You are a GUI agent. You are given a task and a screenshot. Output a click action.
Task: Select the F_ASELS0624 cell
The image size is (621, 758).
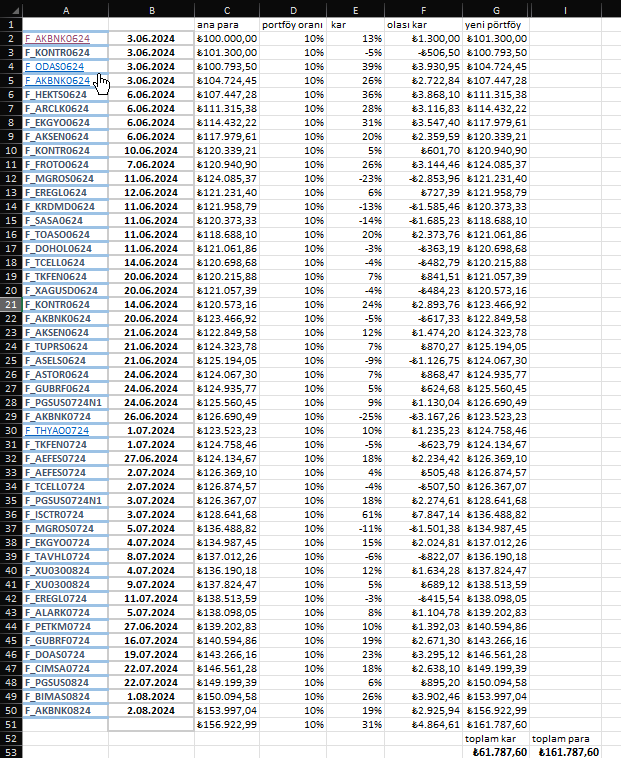tap(66, 361)
